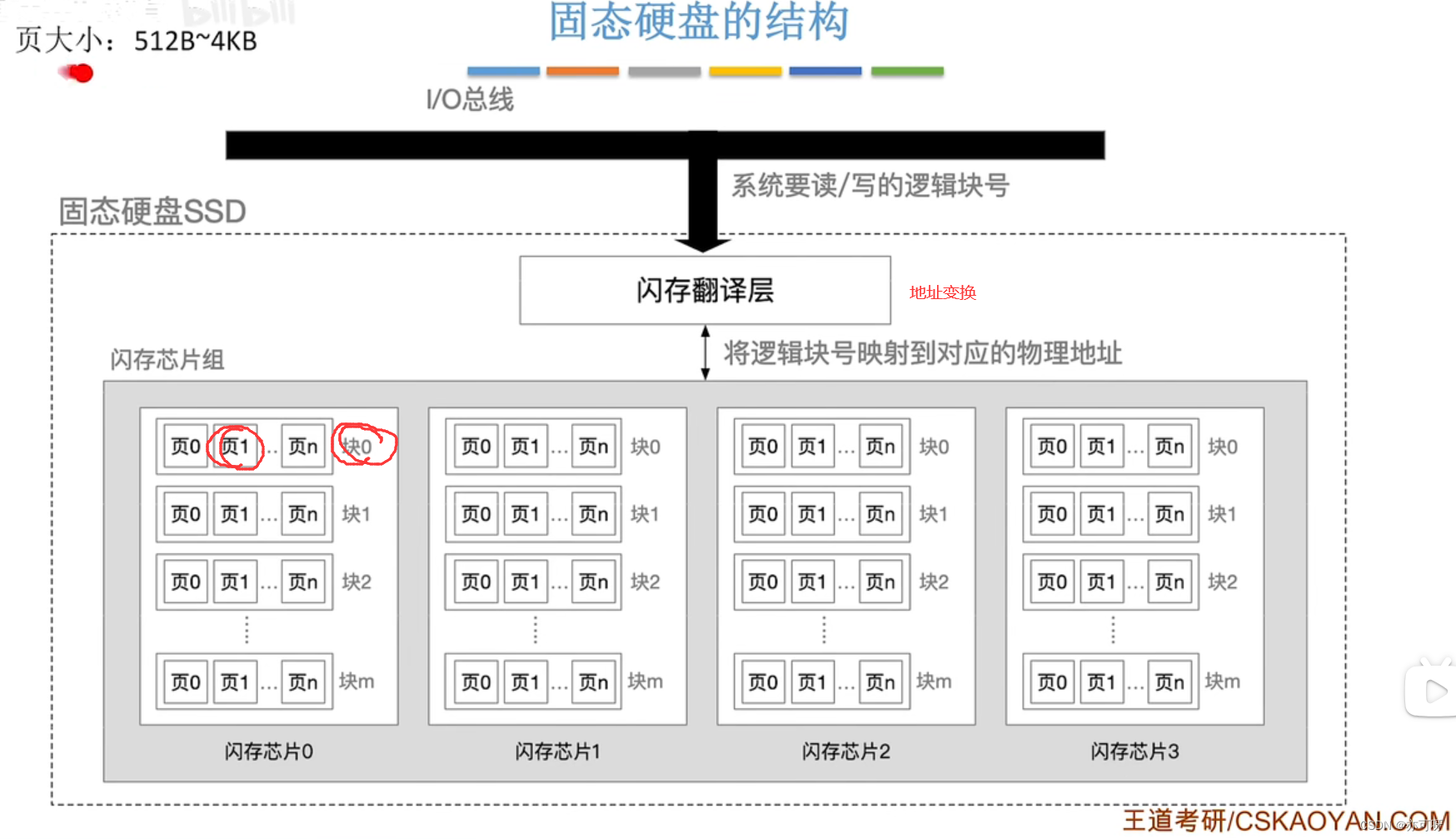Select 页n in 块0 of 闪存芯片2
The width and height of the screenshot is (1456, 839).
coord(880,447)
